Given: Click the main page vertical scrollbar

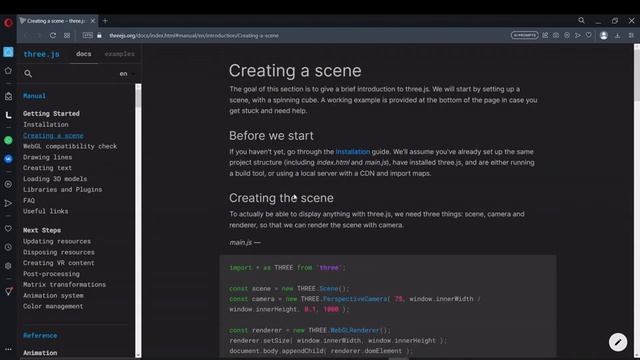Looking at the screenshot, I should pos(637,202).
